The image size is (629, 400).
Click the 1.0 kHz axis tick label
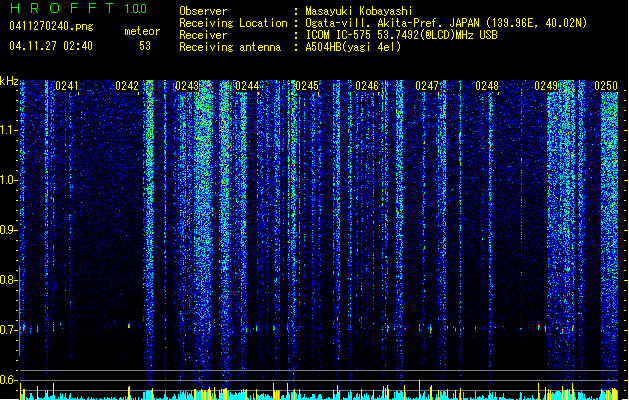[8, 180]
